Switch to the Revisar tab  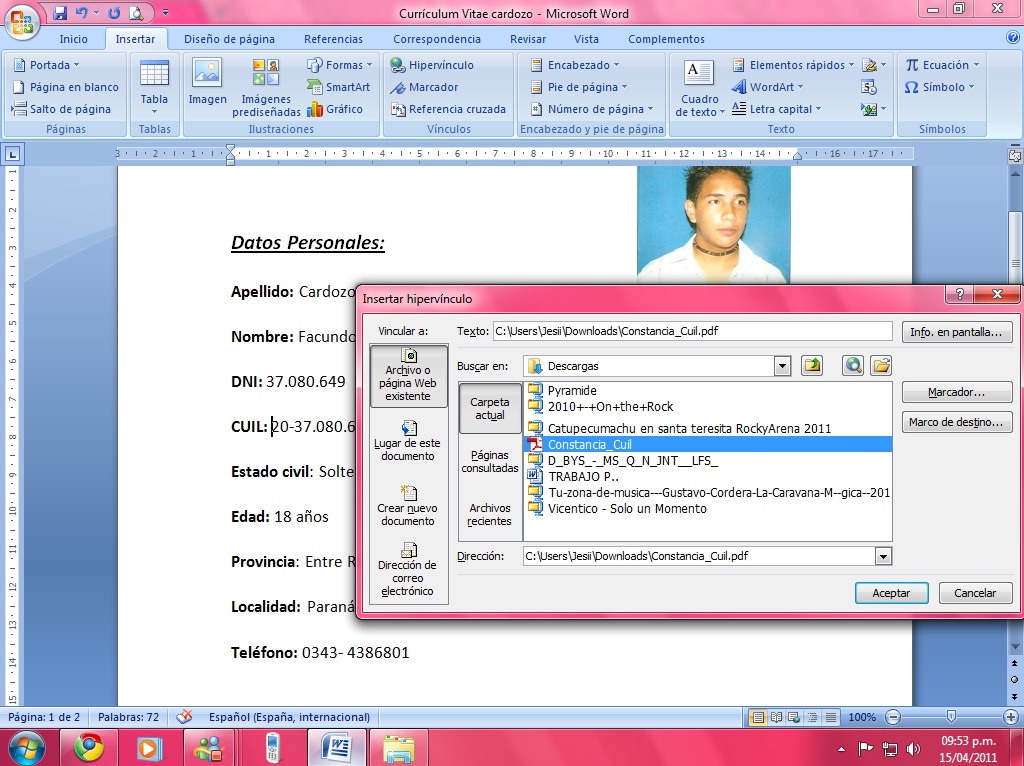(x=528, y=39)
